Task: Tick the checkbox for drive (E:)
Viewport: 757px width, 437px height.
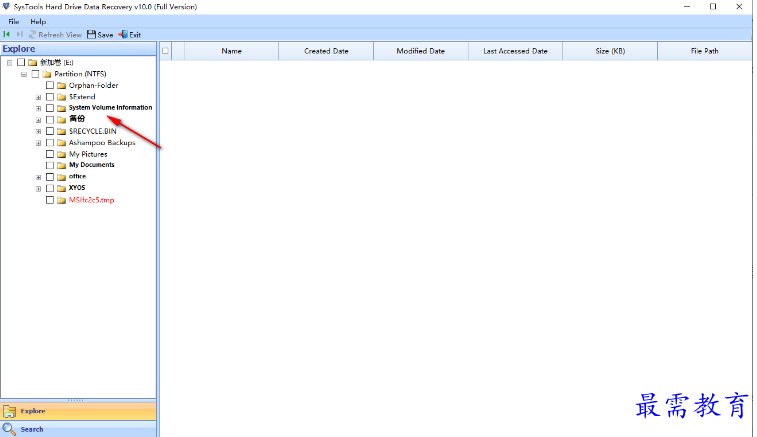Action: (21, 62)
